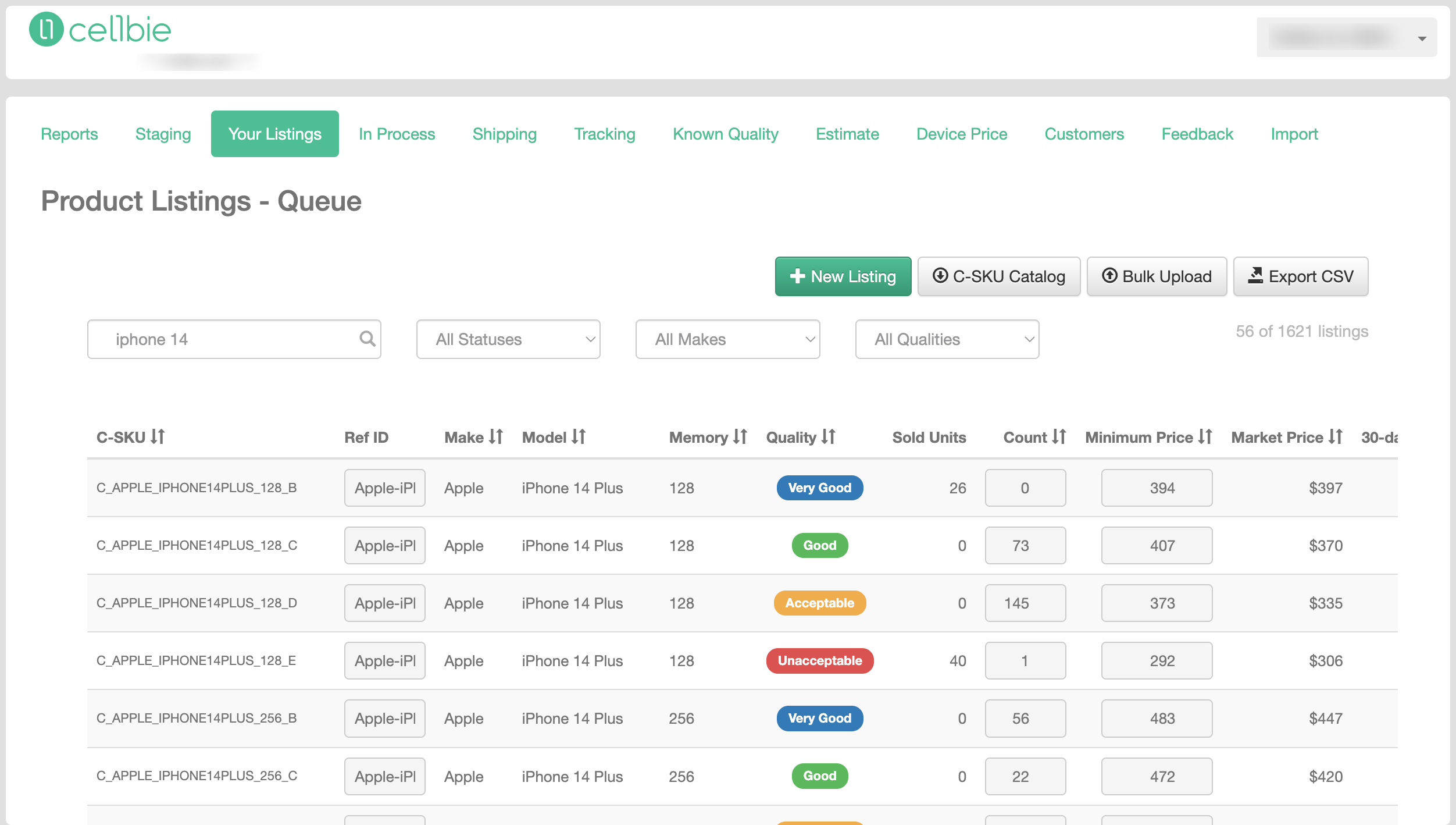The height and width of the screenshot is (825, 1456).
Task: Open the Customers tab
Action: (x=1084, y=134)
